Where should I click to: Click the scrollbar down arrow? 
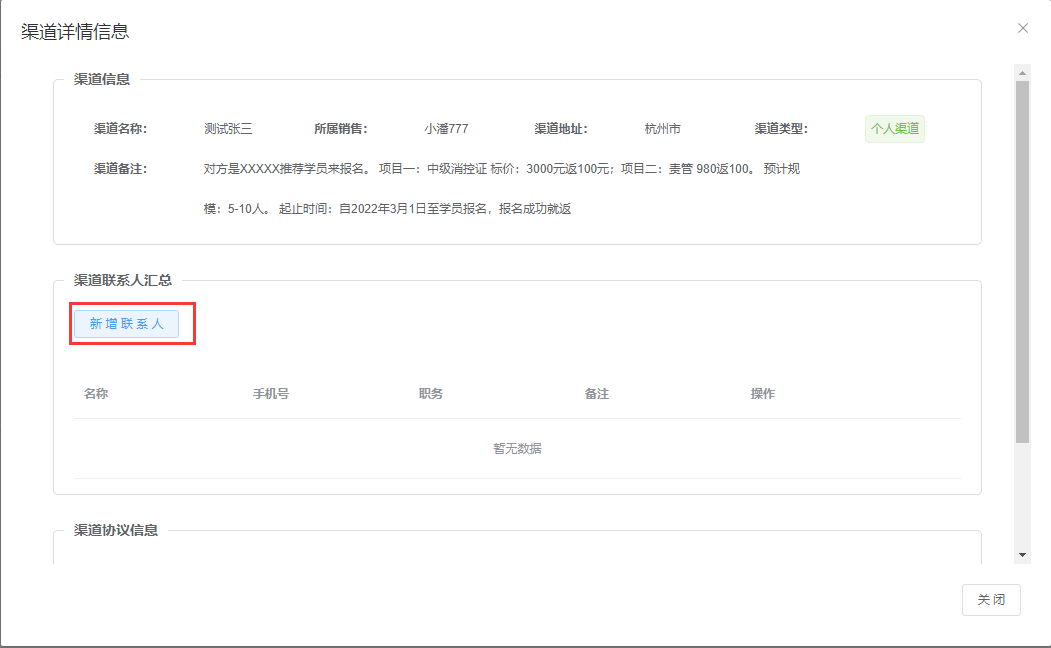[1022, 554]
